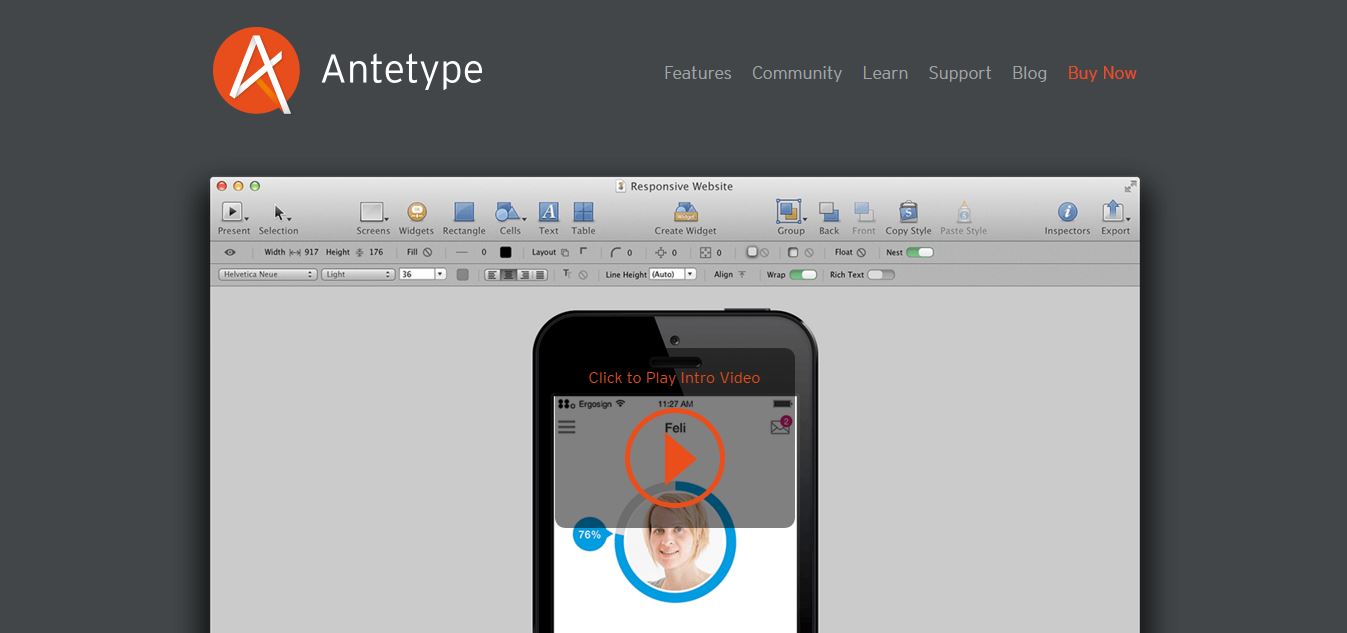1347x633 pixels.
Task: Play the intro video
Action: point(675,459)
